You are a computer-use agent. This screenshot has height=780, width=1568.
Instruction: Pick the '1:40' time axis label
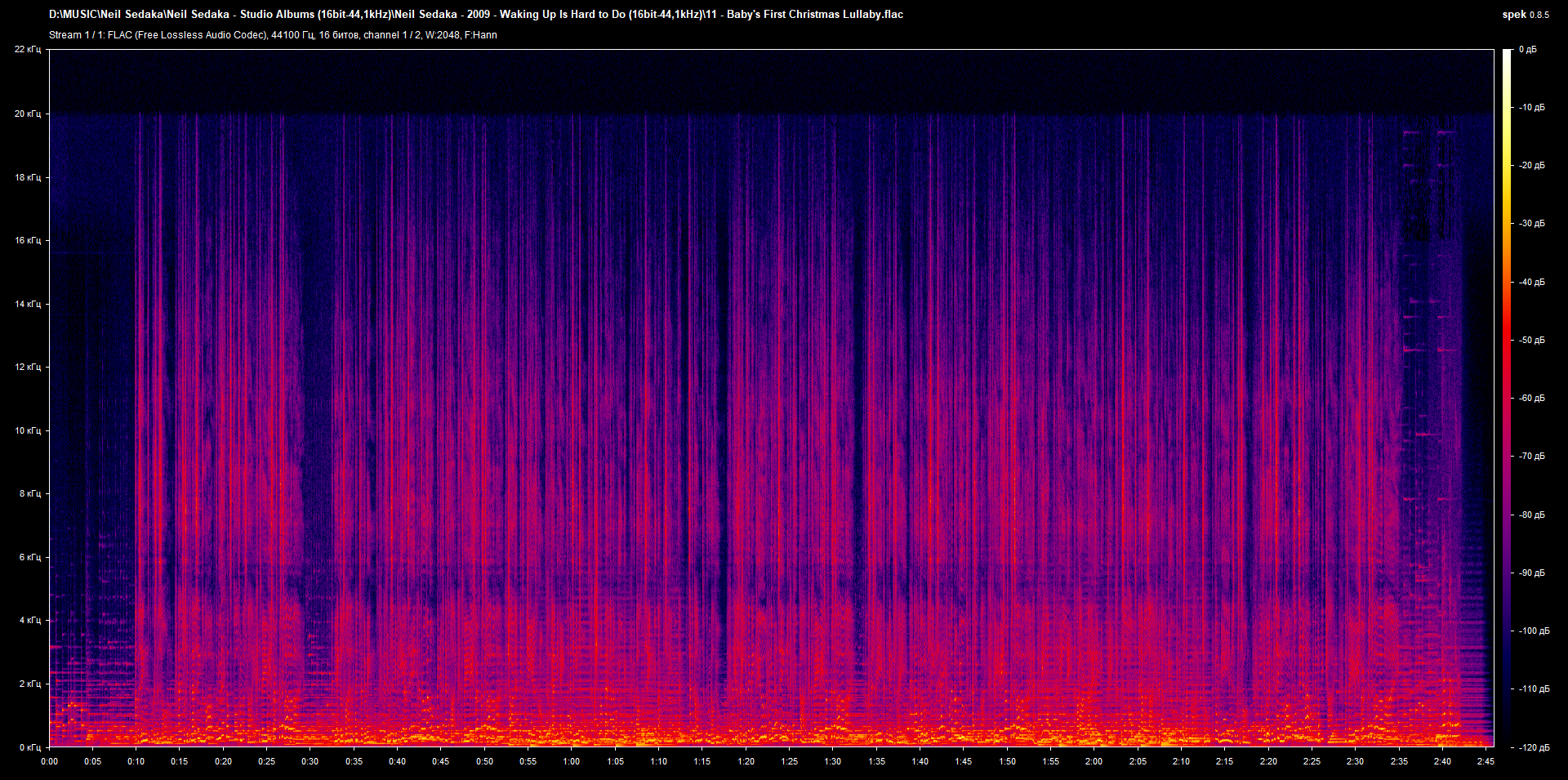pos(920,761)
